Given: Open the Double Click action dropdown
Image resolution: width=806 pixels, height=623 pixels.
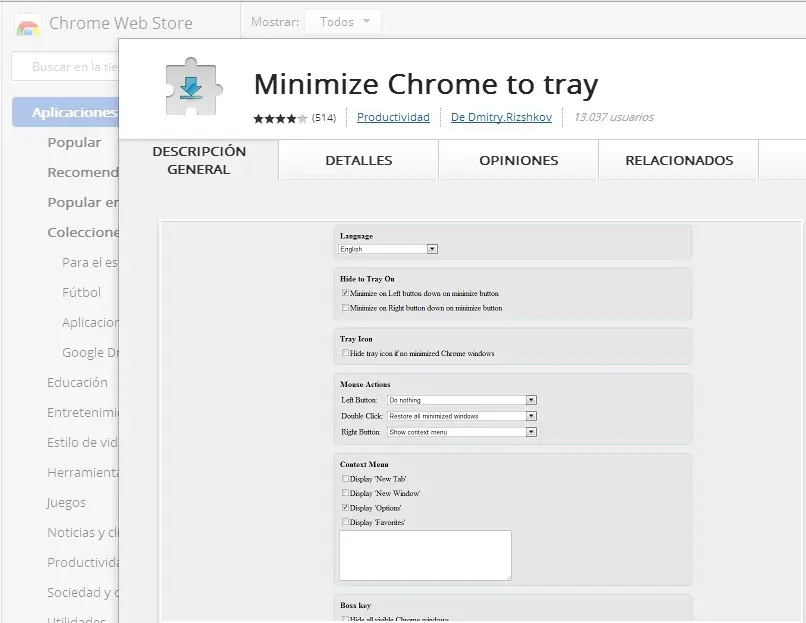Looking at the screenshot, I should pyautogui.click(x=462, y=416).
